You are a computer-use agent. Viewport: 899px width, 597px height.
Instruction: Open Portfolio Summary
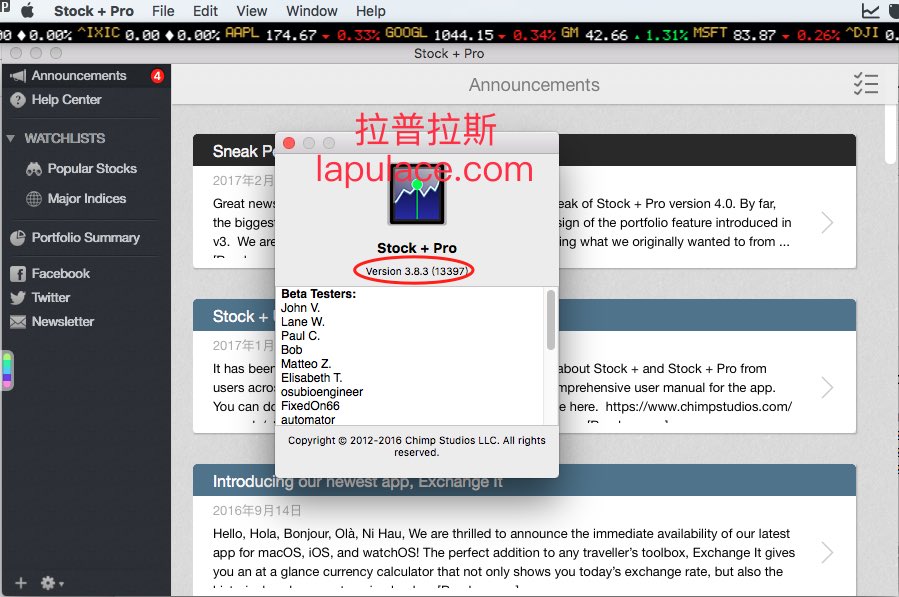point(86,237)
